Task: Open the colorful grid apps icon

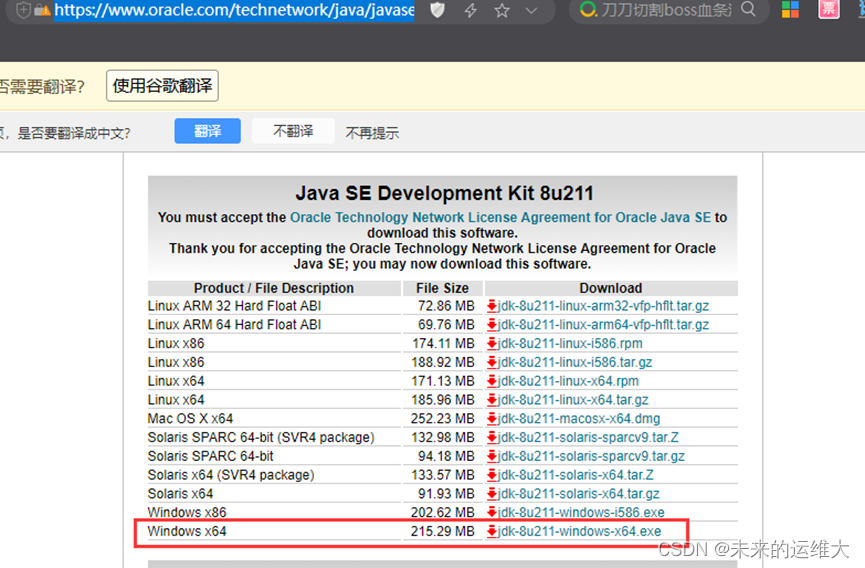Action: click(791, 9)
